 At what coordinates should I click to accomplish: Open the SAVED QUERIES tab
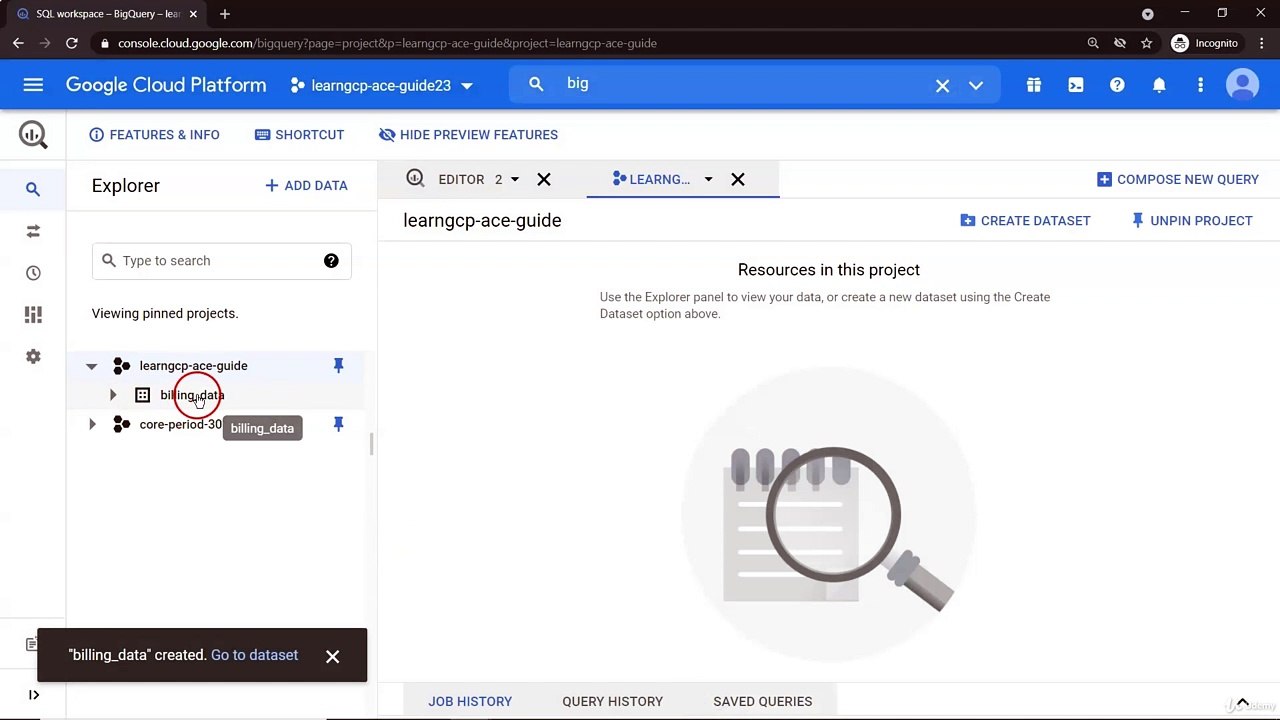click(x=762, y=702)
